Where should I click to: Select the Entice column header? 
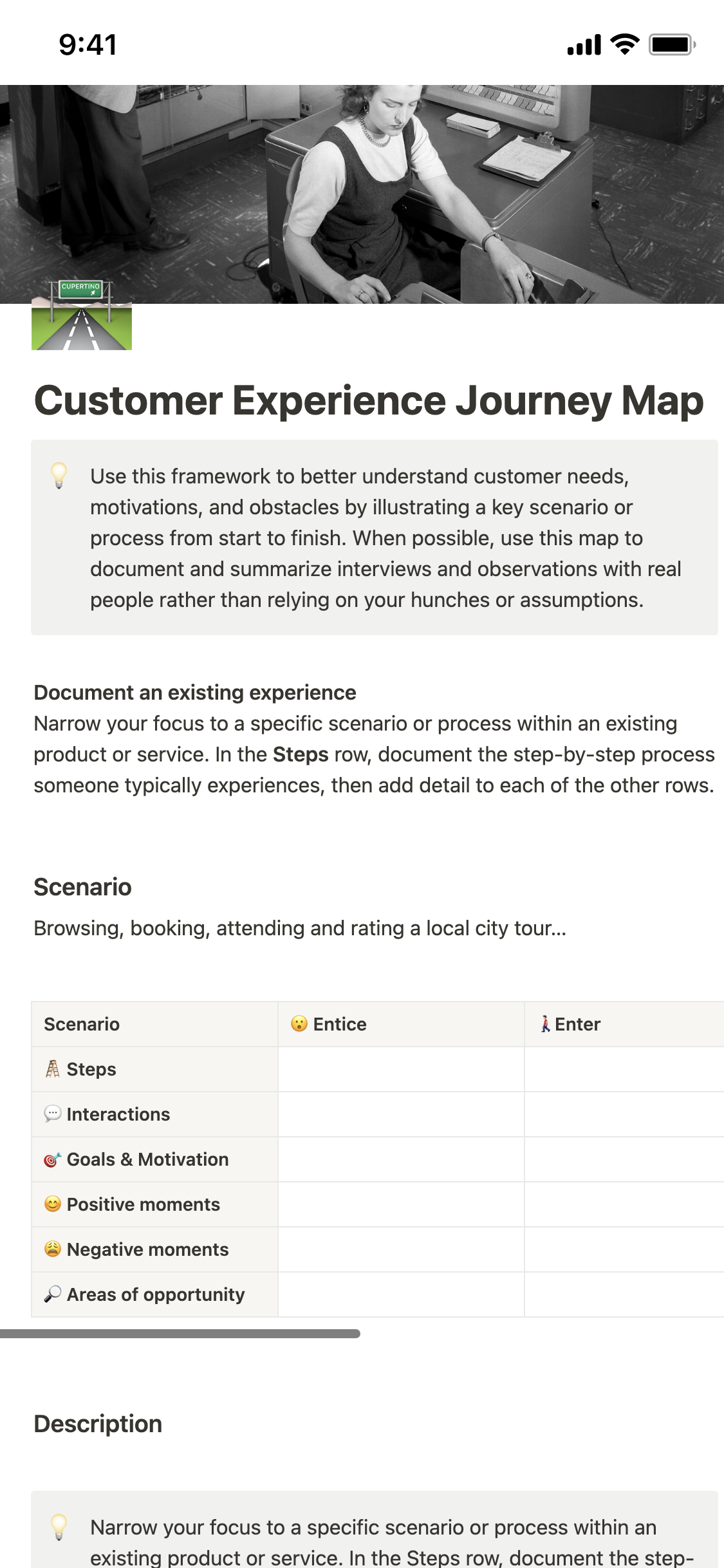(340, 1024)
